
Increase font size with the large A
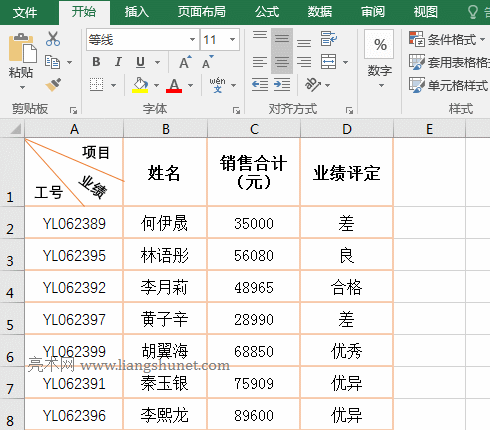185,62
